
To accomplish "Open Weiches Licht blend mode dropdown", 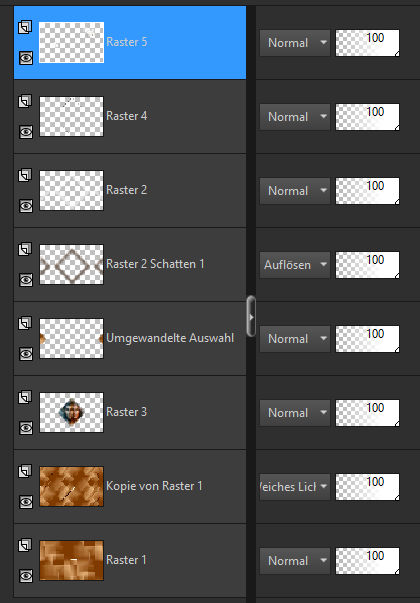I will (295, 486).
